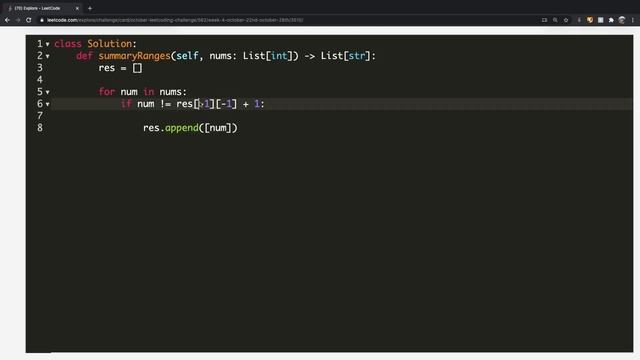Click 'nums:' at end of line 5
The height and width of the screenshot is (360, 640).
(x=173, y=92)
